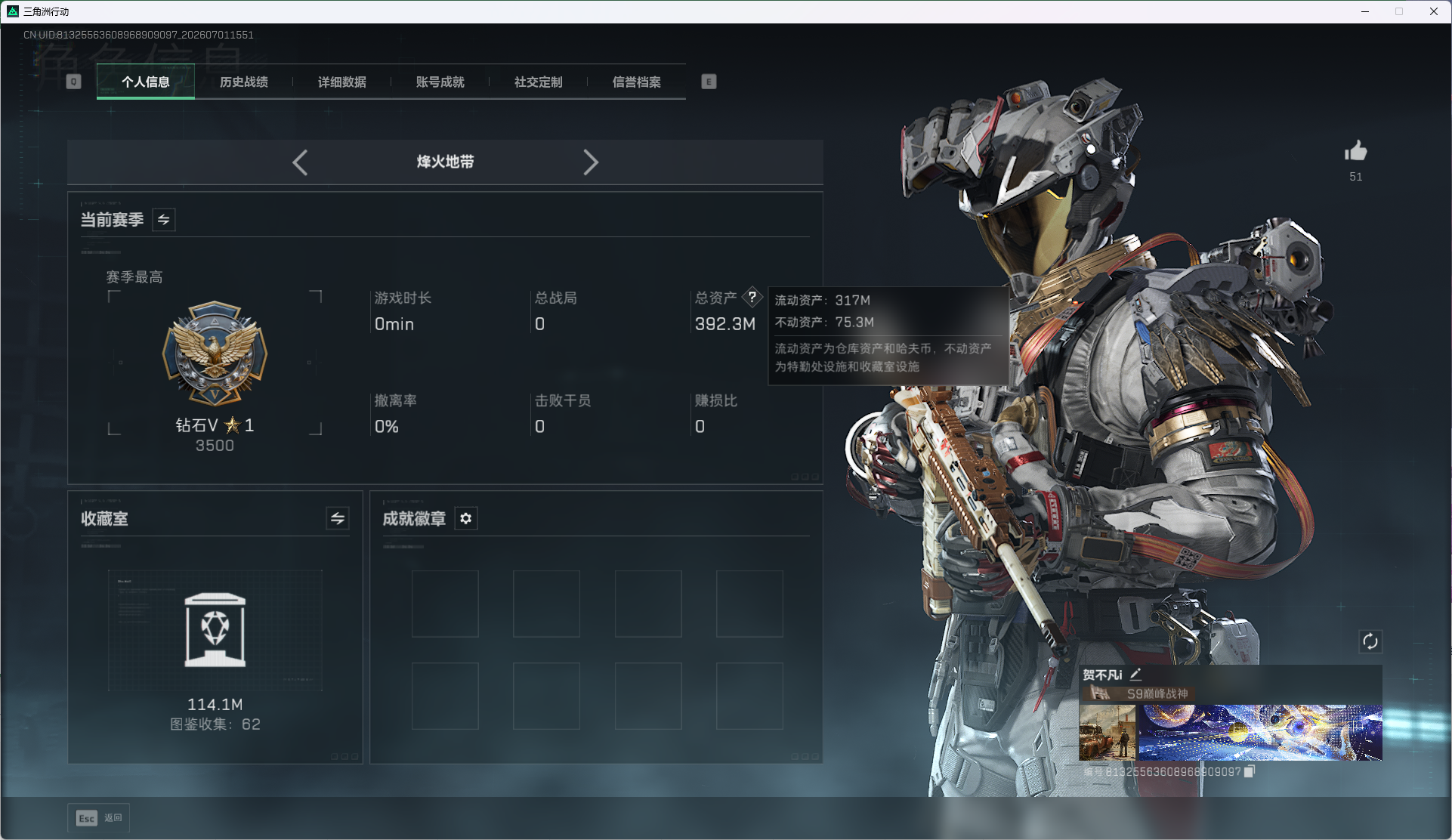This screenshot has width=1452, height=840.
Task: Copy the player ID number icon
Action: point(1250,771)
